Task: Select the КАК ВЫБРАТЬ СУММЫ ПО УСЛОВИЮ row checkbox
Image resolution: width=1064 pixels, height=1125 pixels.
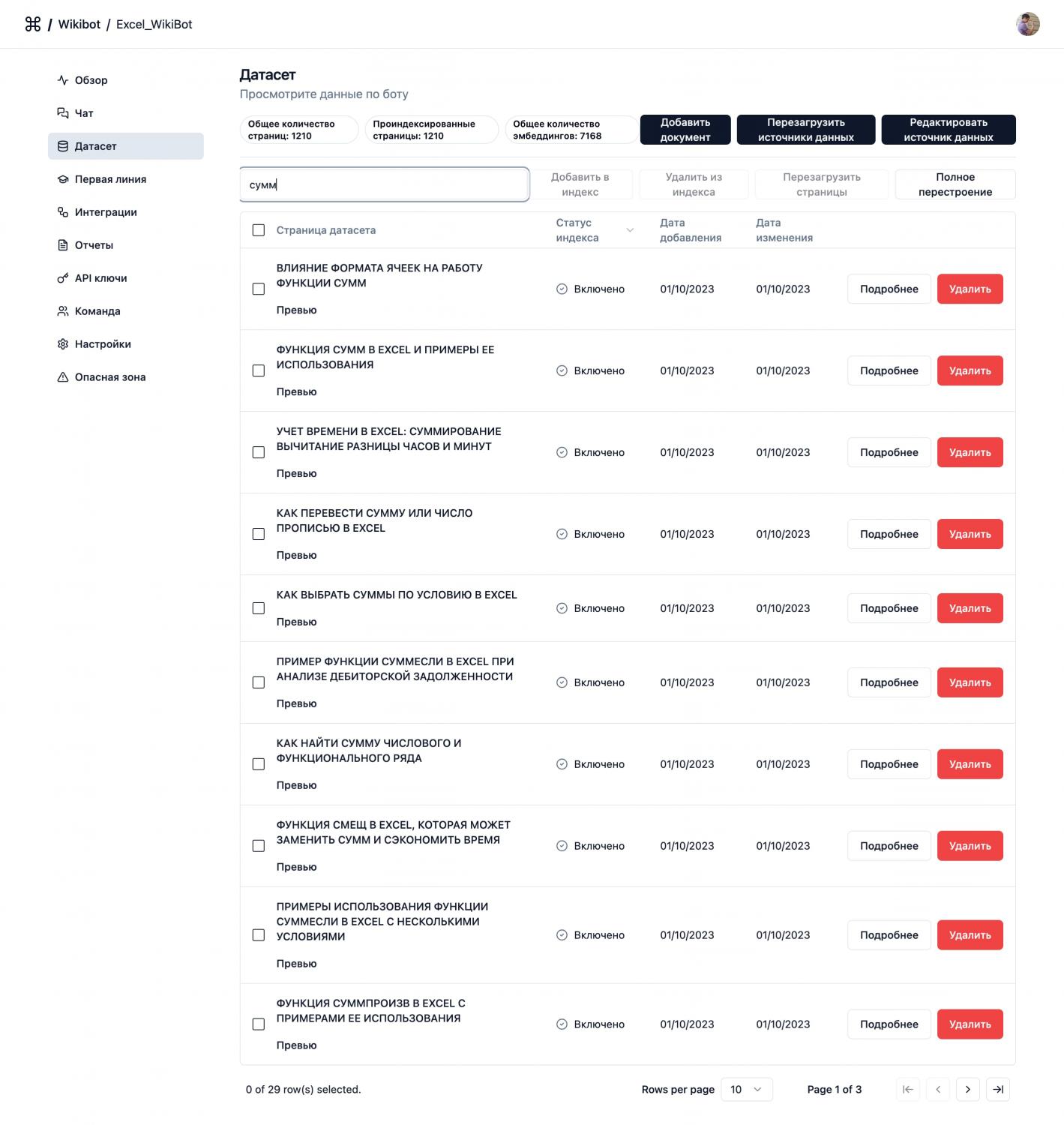Action: tap(259, 608)
